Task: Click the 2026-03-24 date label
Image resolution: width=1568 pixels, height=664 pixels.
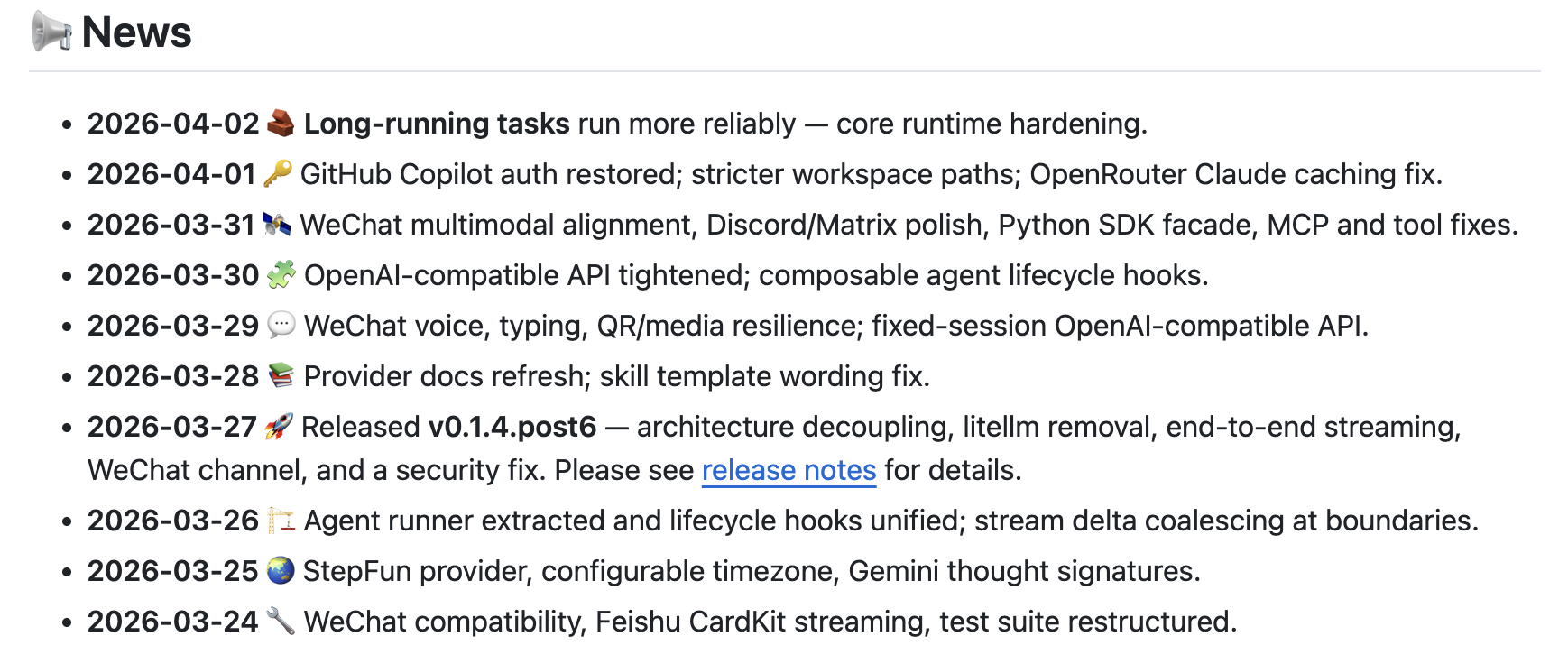Action: (x=173, y=622)
